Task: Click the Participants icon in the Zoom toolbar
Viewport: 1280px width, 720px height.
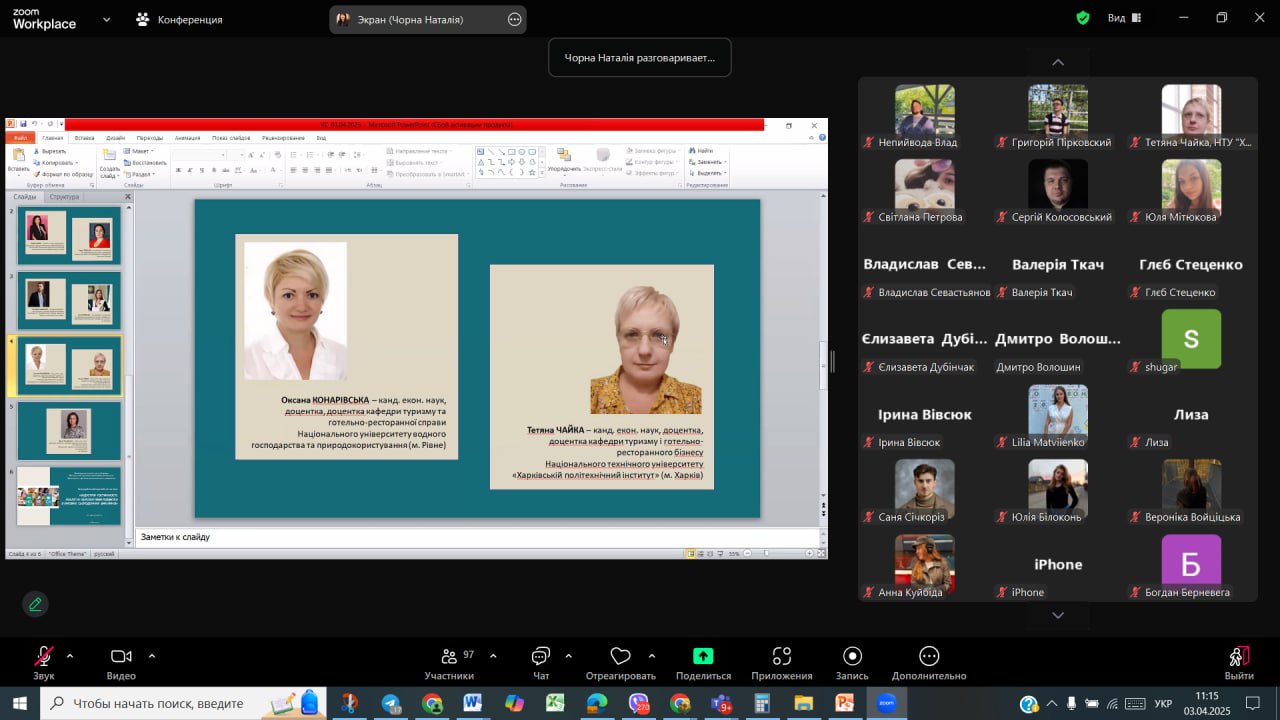Action: 449,656
